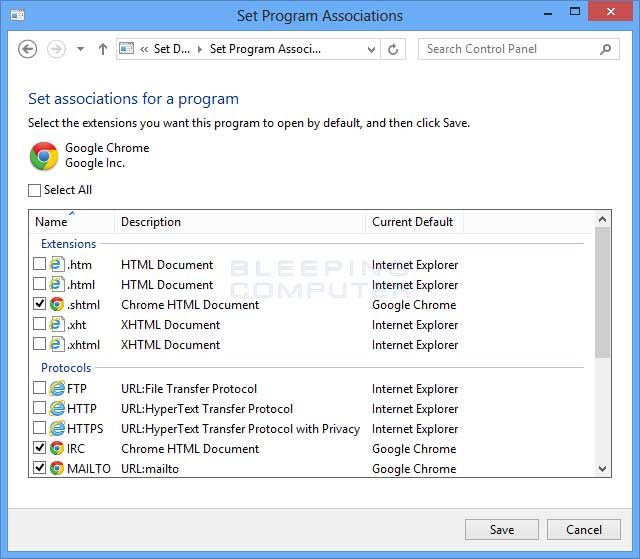The height and width of the screenshot is (559, 640).
Task: Check the .htm extension checkbox
Action: pyautogui.click(x=39, y=264)
